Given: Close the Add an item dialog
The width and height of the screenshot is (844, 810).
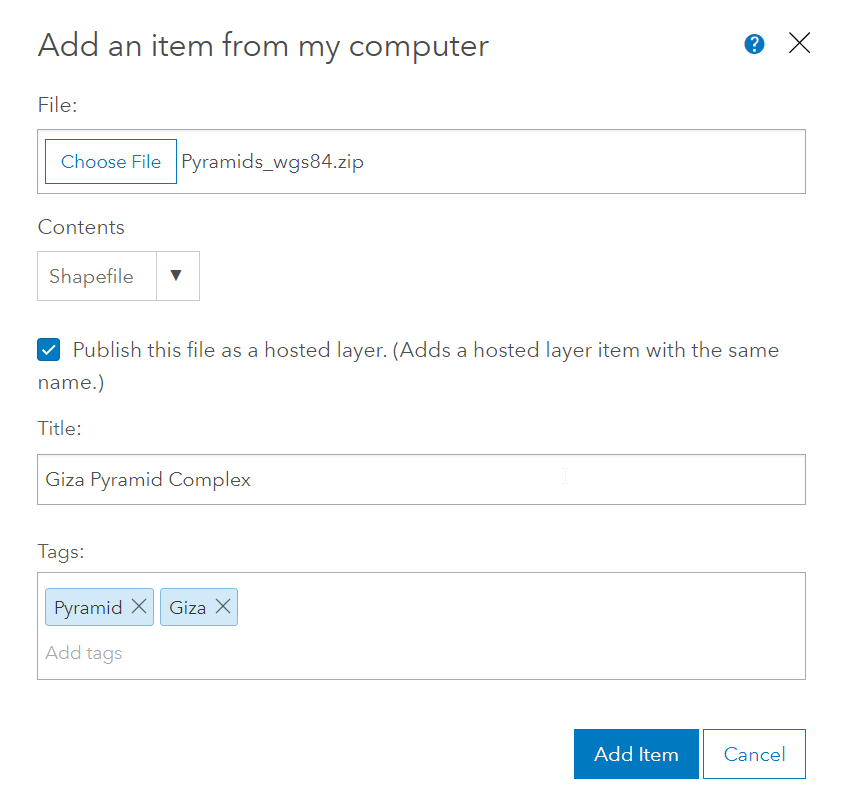Looking at the screenshot, I should coord(799,43).
